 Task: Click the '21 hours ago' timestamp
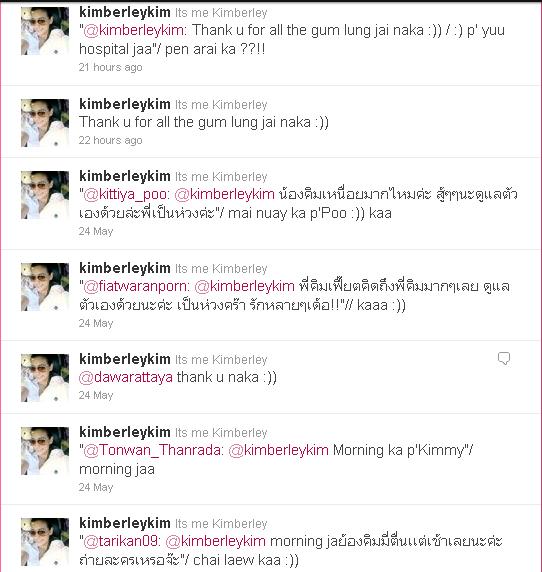click(x=111, y=67)
